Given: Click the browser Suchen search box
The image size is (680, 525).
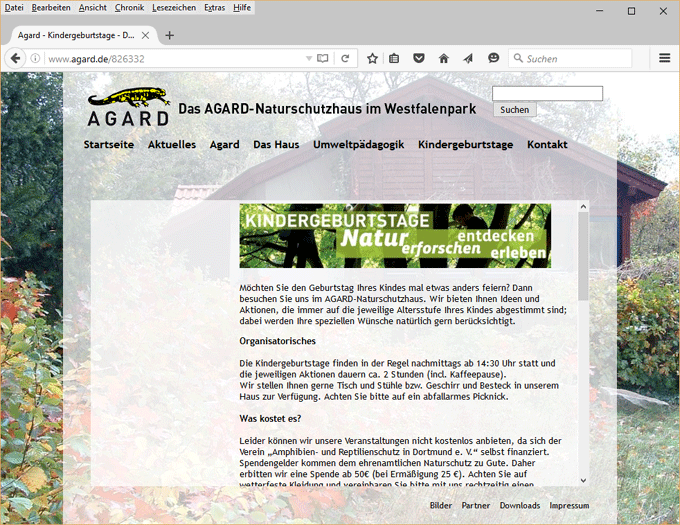Looking at the screenshot, I should tap(570, 59).
